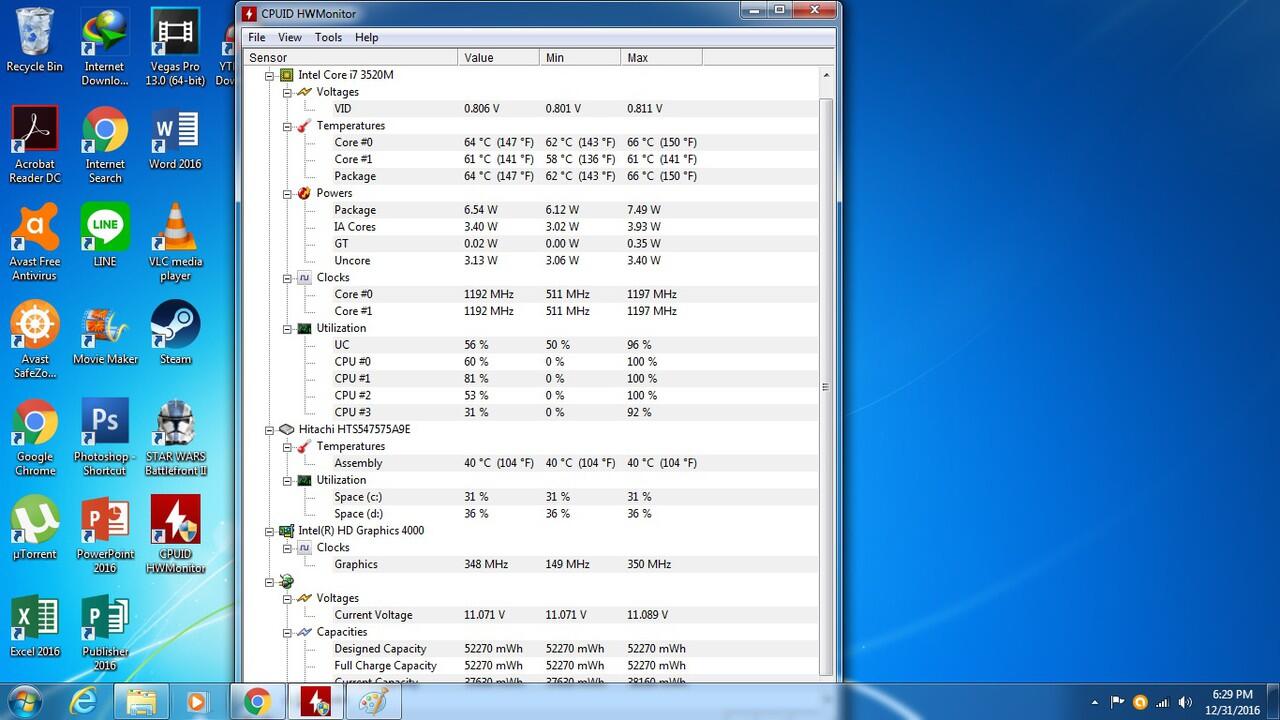
Task: Open the Movie Maker desktop icon
Action: pyautogui.click(x=105, y=334)
